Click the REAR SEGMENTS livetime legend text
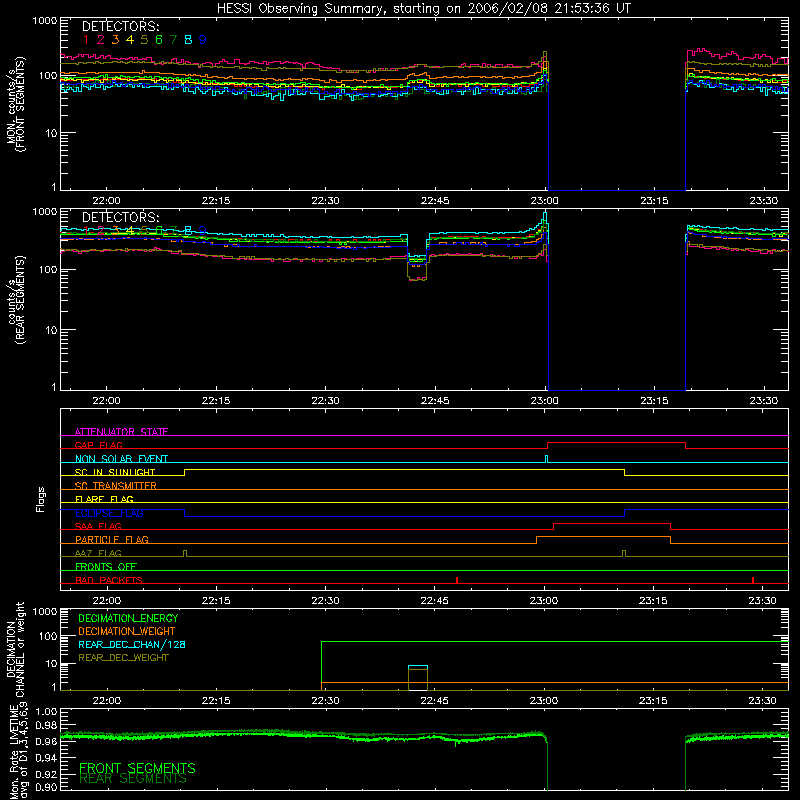This screenshot has height=800, width=800. pos(133,779)
